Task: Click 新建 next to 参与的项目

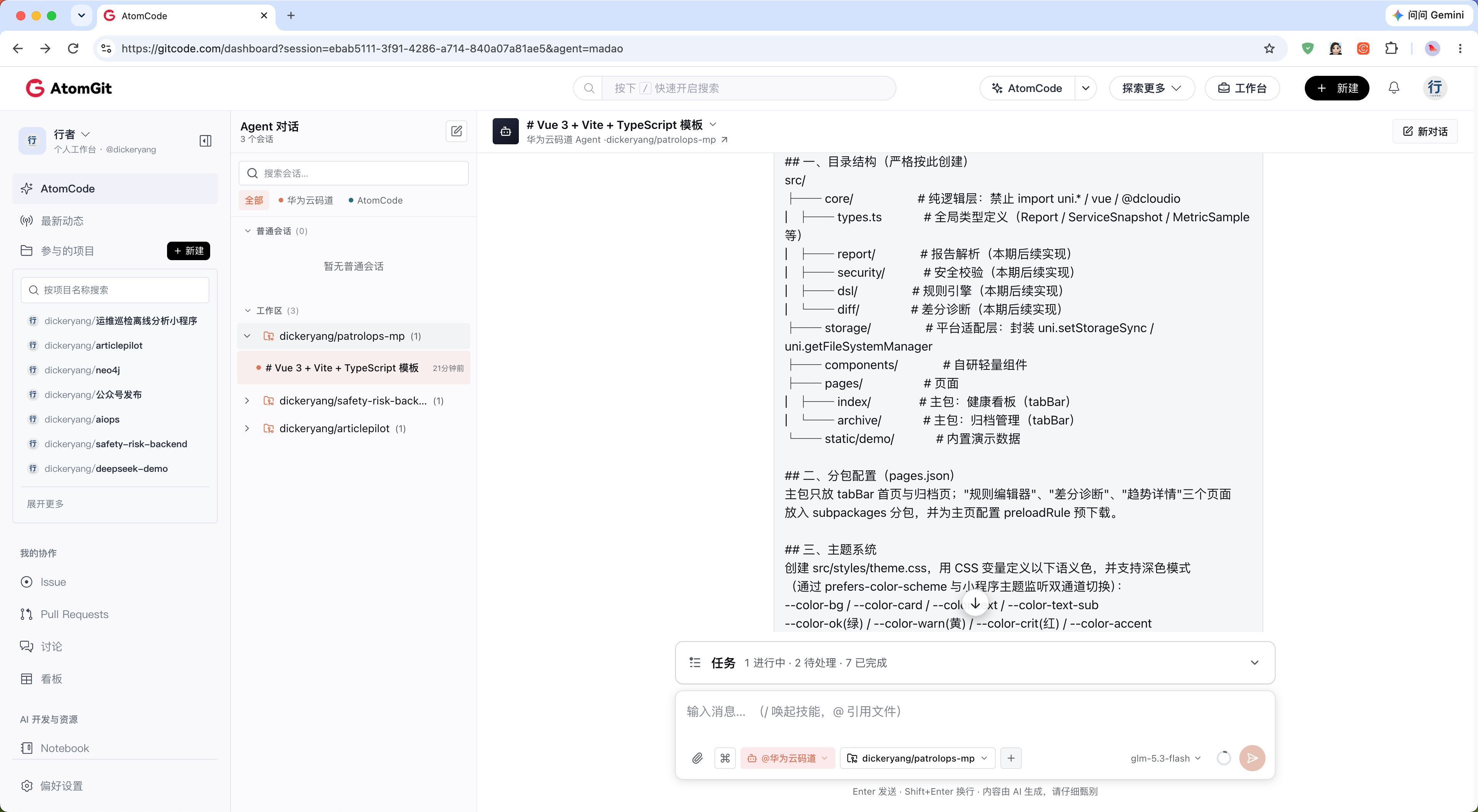Action: (x=189, y=251)
